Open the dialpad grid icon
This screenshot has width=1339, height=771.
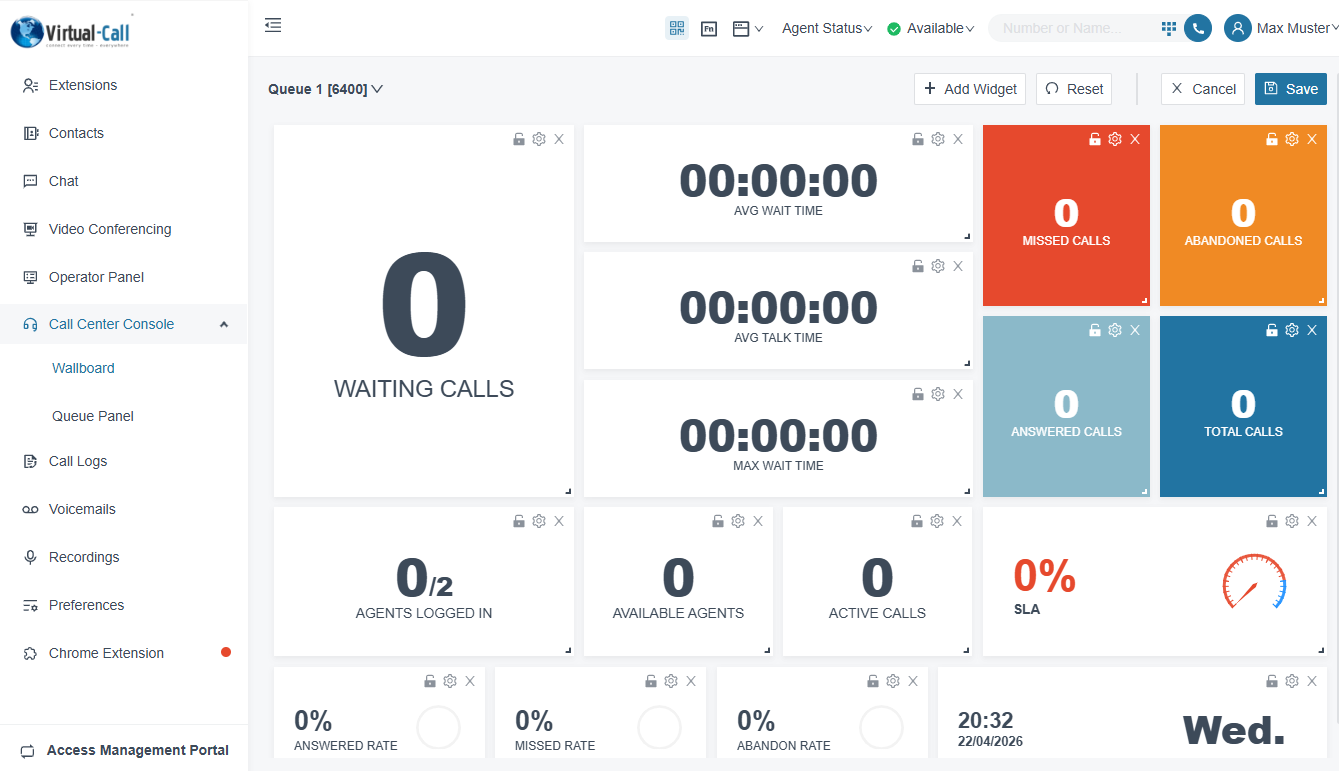[x=1168, y=28]
